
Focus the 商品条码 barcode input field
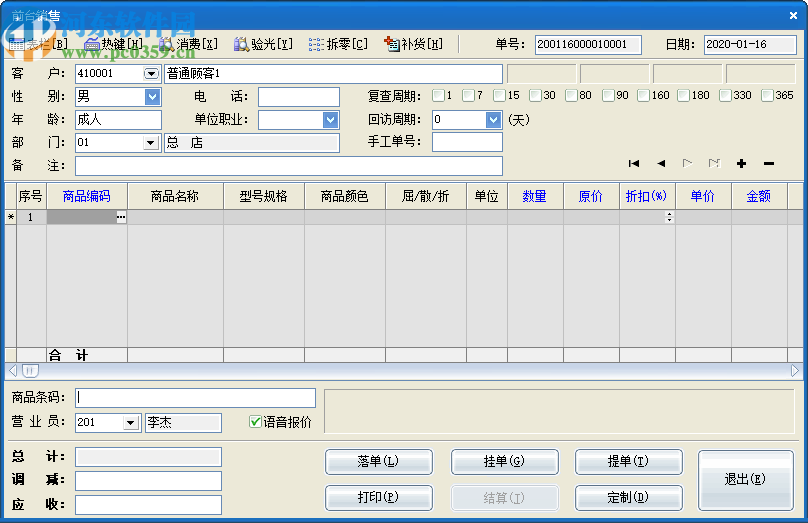coord(195,398)
